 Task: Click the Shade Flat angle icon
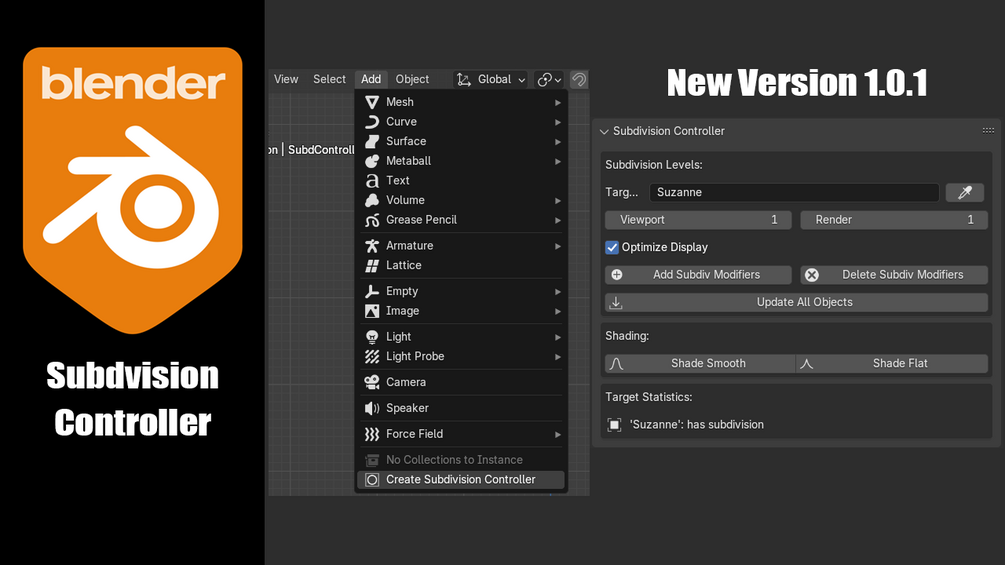[806, 363]
